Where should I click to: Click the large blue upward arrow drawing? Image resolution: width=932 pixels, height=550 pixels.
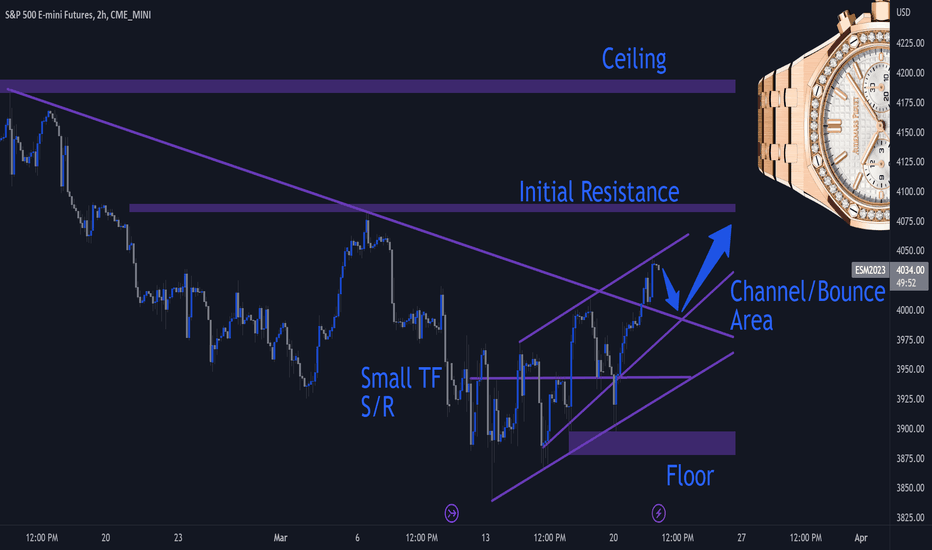706,268
